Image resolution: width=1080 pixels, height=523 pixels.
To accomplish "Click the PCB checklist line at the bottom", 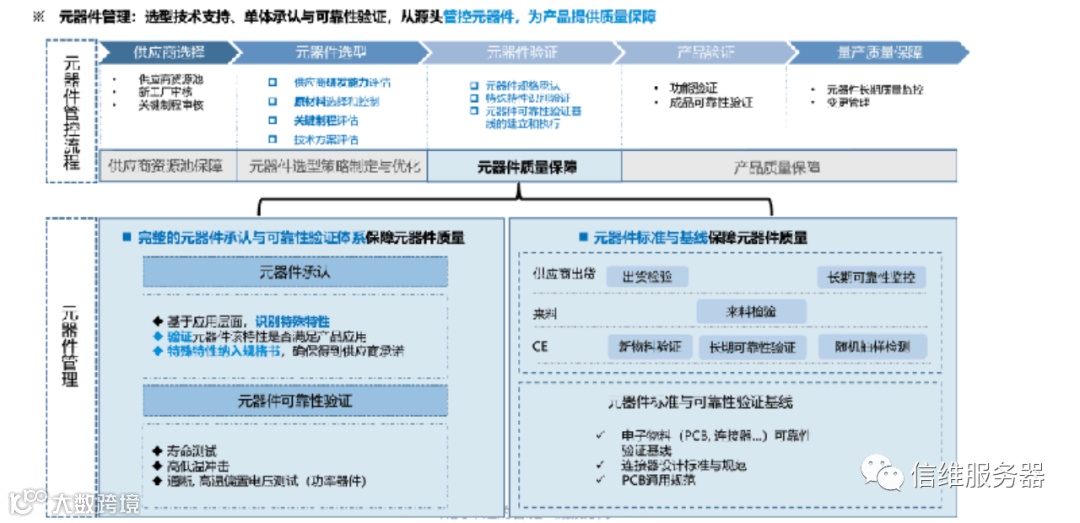I will coord(658,480).
